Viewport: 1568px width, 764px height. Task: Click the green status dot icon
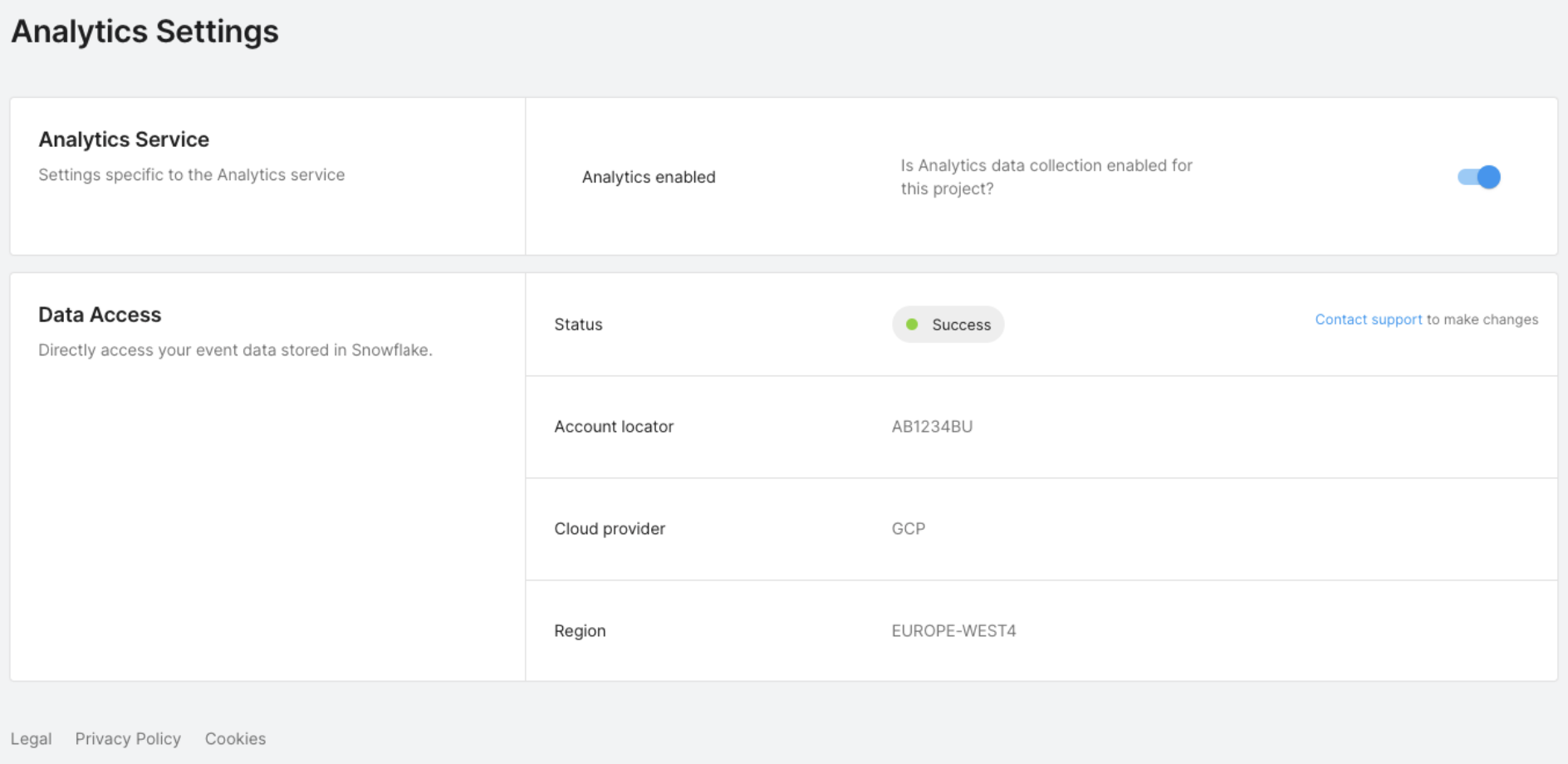click(912, 325)
